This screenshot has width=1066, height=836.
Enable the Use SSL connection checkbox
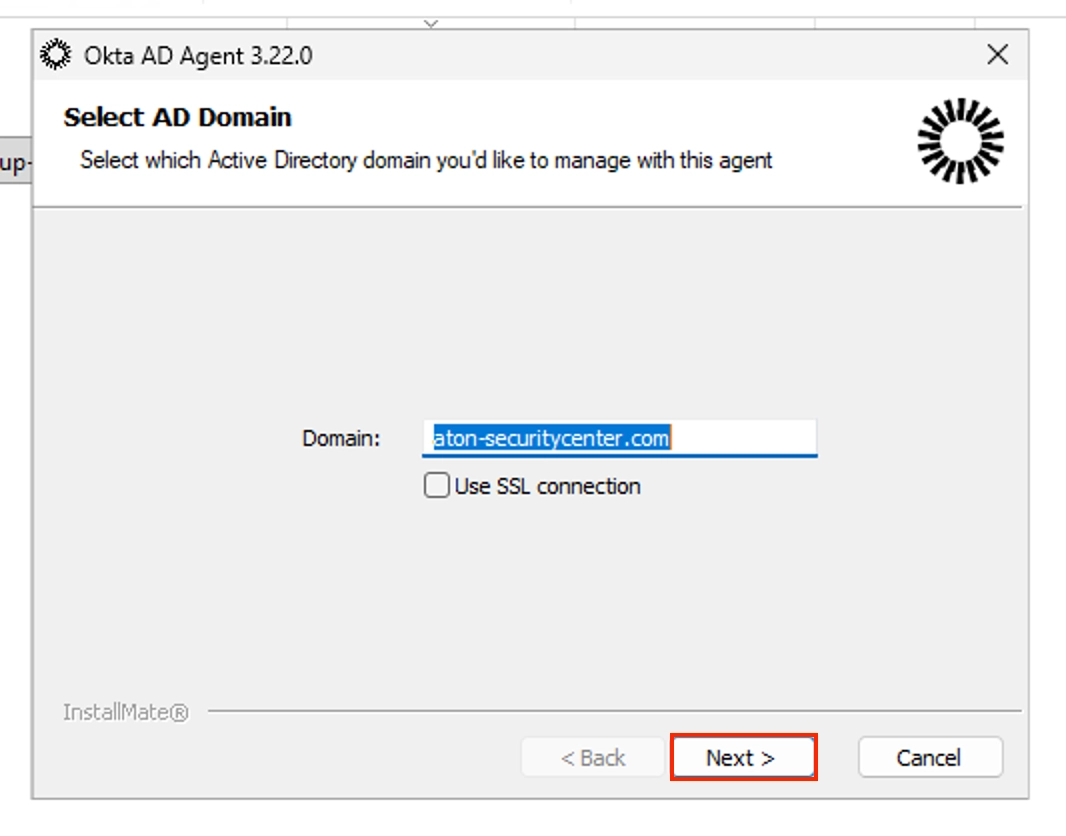[436, 486]
